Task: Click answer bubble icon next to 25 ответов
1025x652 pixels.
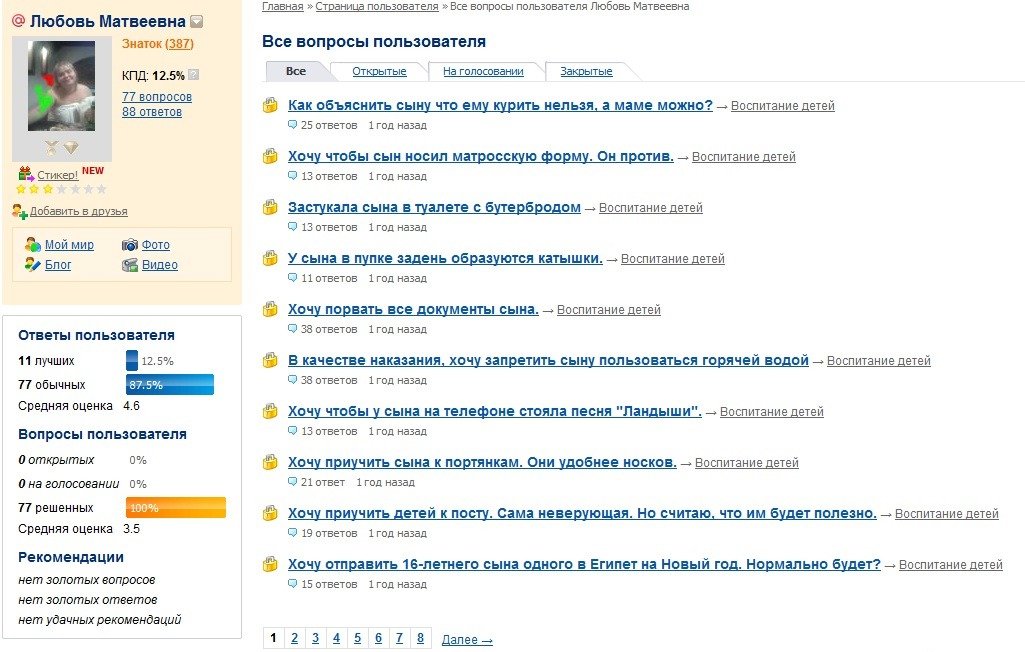Action: [292, 124]
